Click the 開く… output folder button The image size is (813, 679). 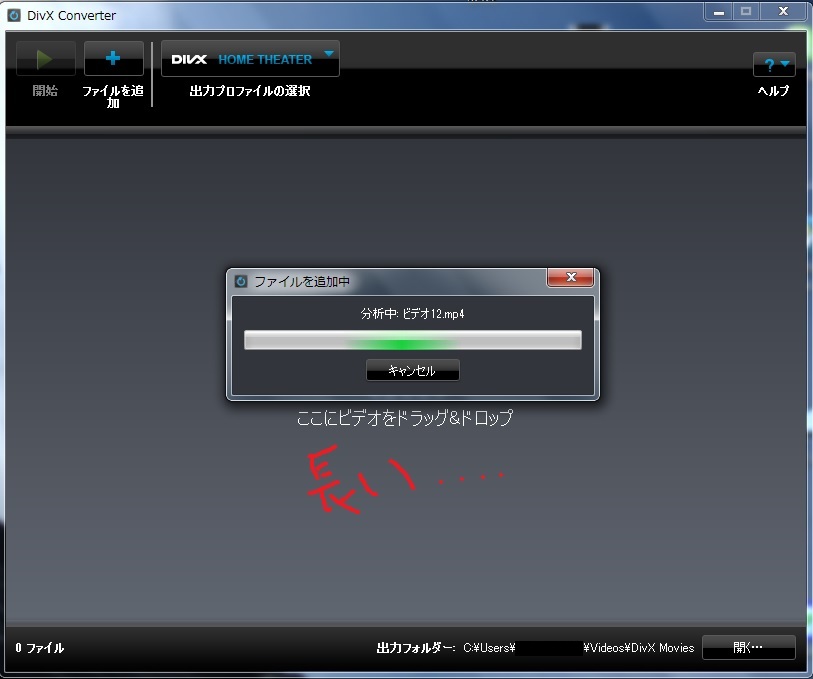[749, 647]
